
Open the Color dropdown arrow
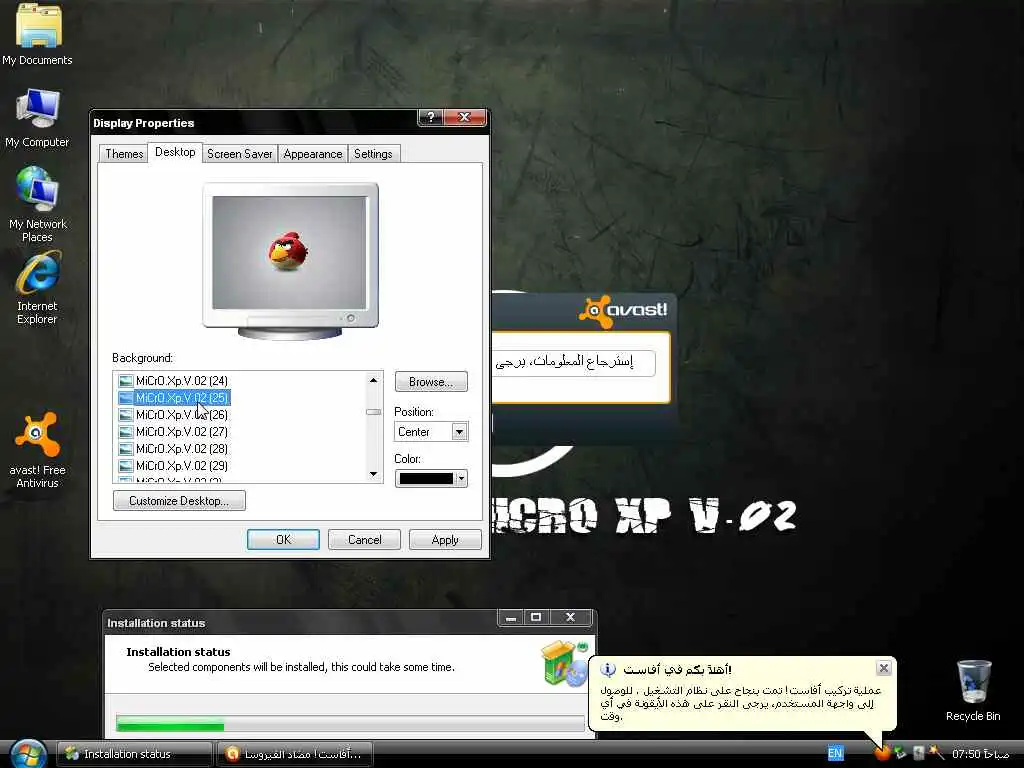coord(461,479)
